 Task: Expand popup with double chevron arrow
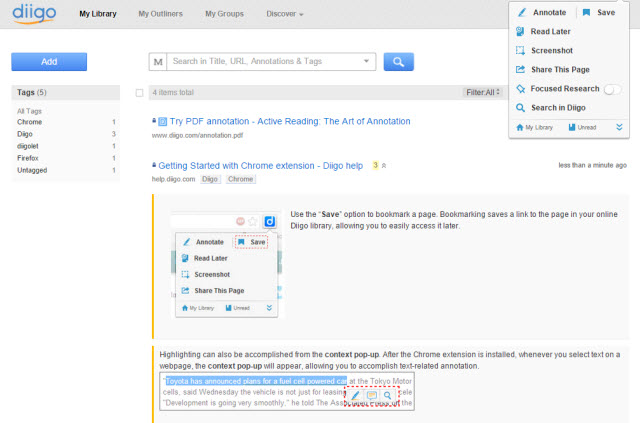619,127
